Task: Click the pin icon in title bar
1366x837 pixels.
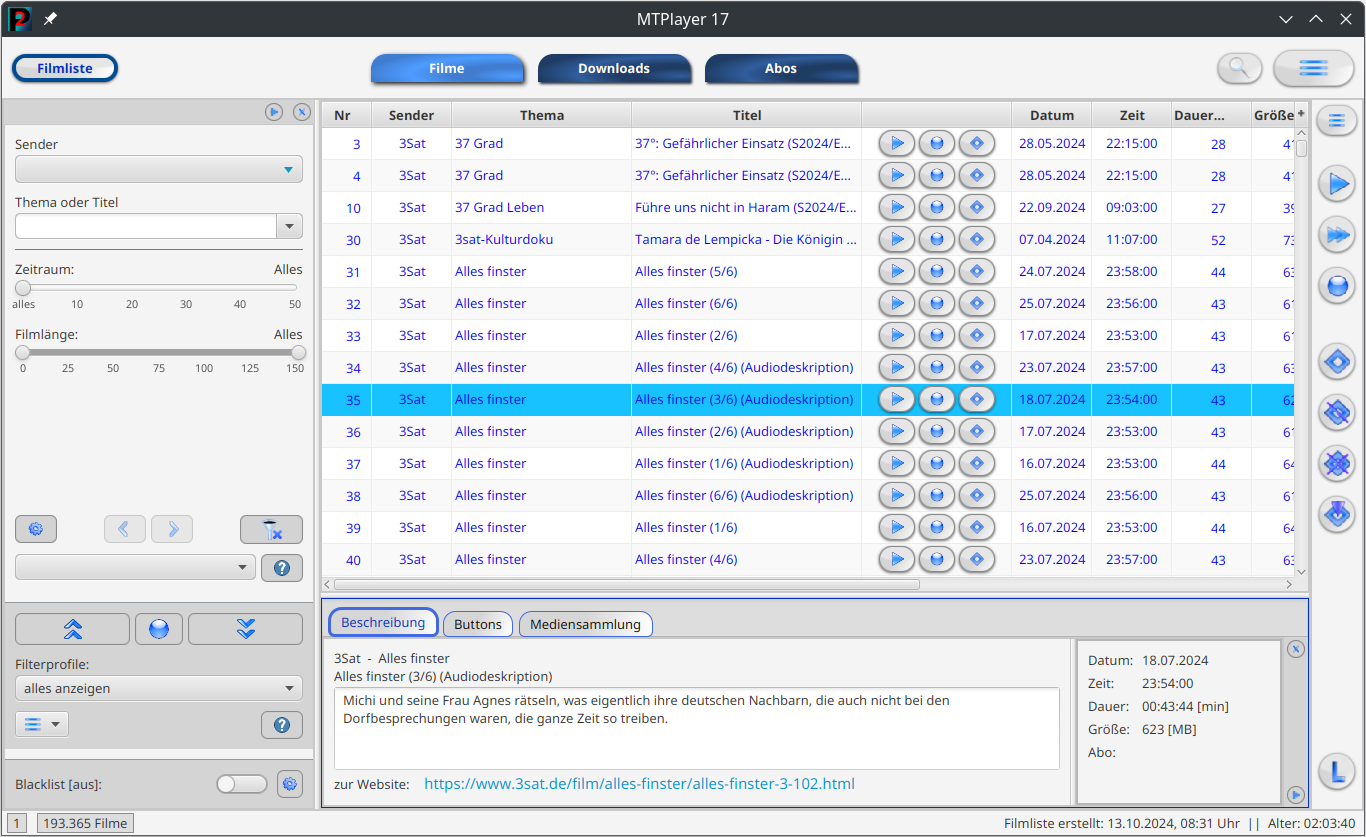Action: (50, 19)
